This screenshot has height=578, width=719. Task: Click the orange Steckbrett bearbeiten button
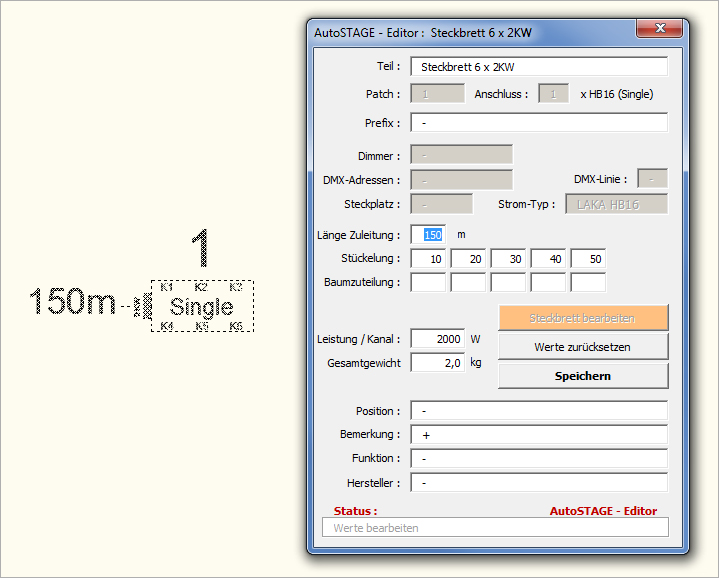pyautogui.click(x=582, y=318)
